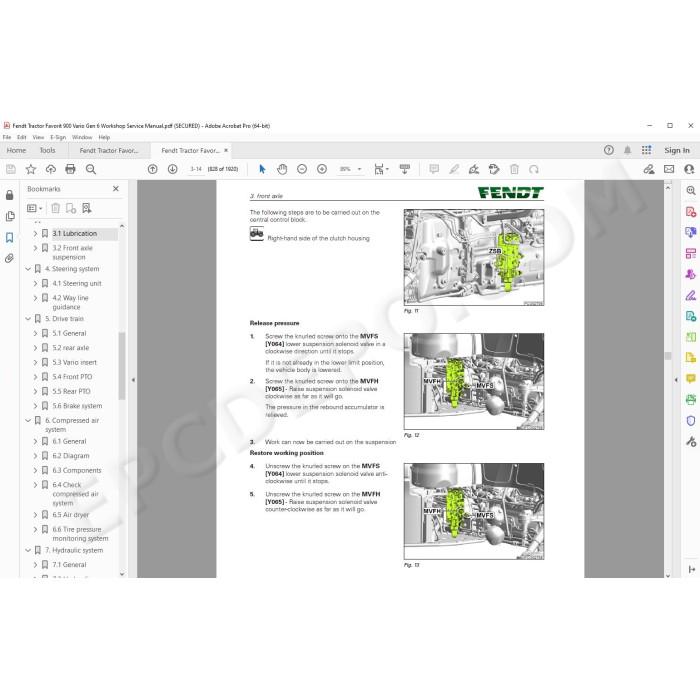Open the fit page options icon
This screenshot has height=700, width=700.
[381, 169]
